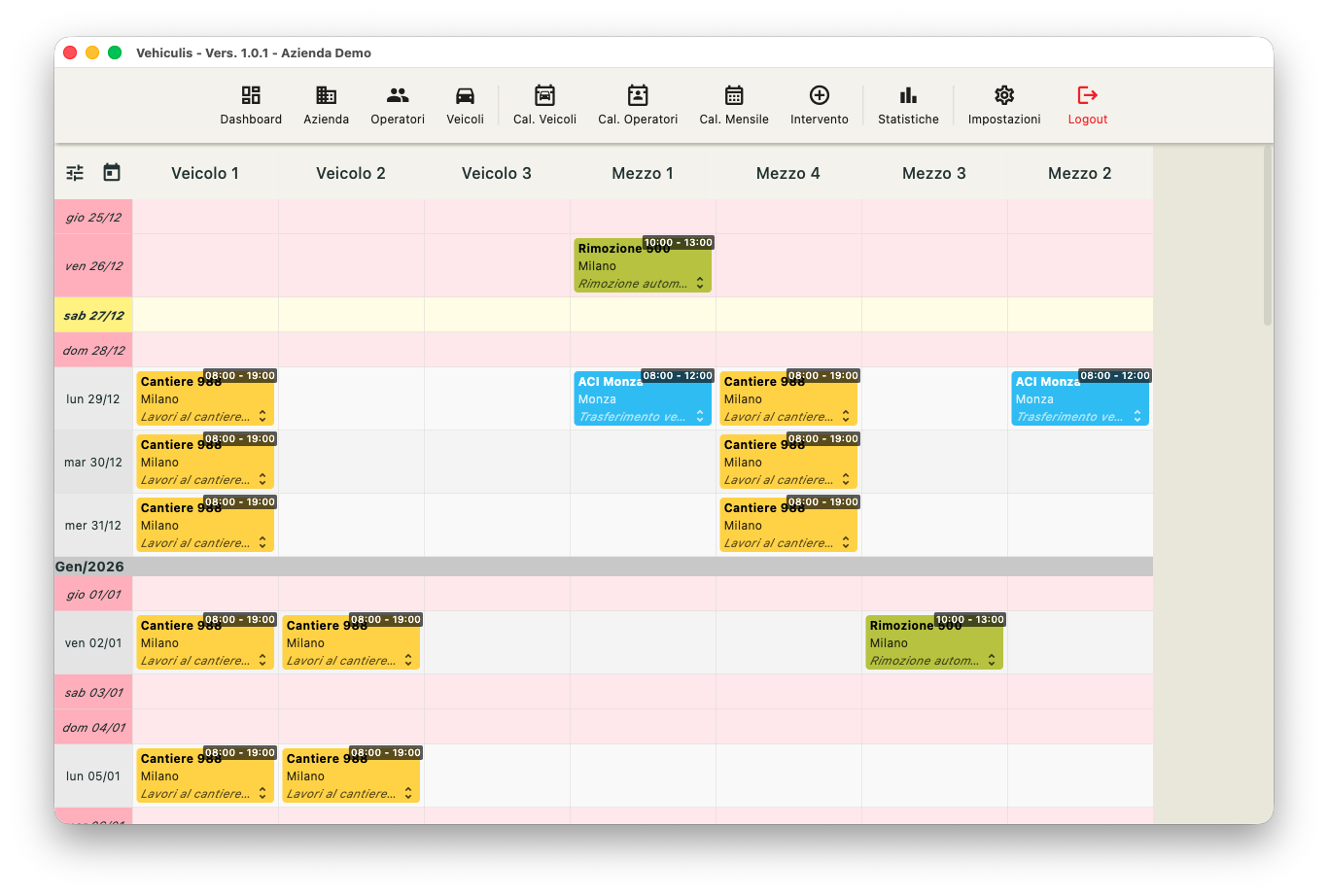View the Statistiche charts
The width and height of the screenshot is (1328, 896).
907,105
